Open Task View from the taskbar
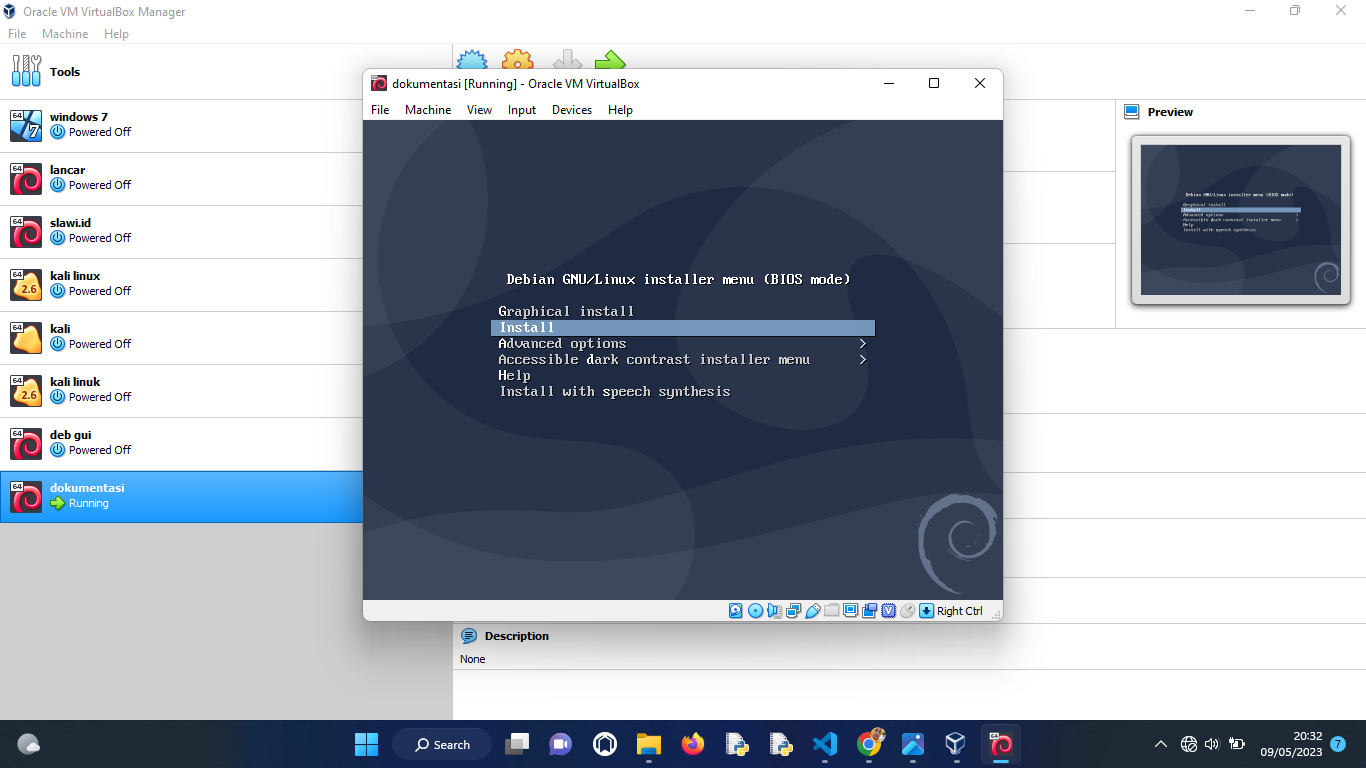 517,744
